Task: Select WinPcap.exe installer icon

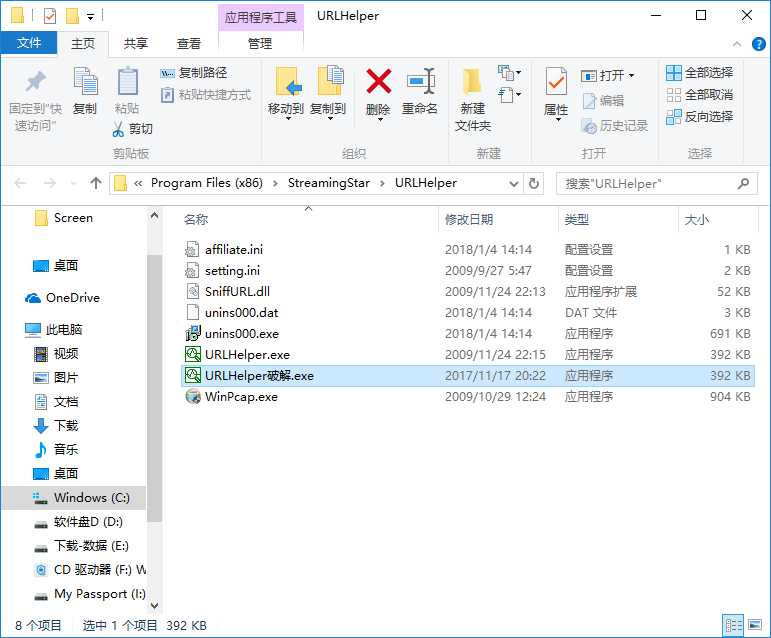Action: (x=192, y=397)
